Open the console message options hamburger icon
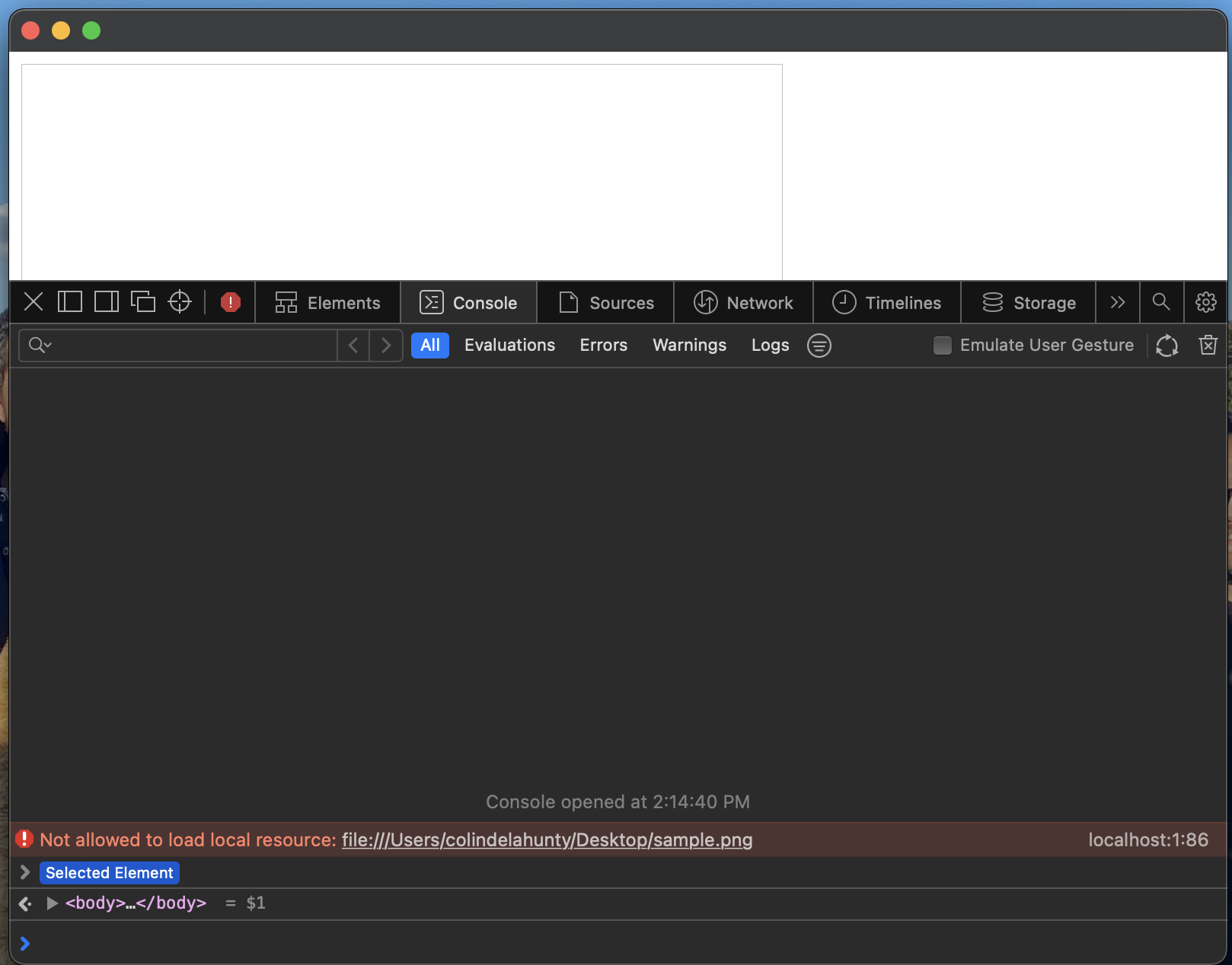 819,346
